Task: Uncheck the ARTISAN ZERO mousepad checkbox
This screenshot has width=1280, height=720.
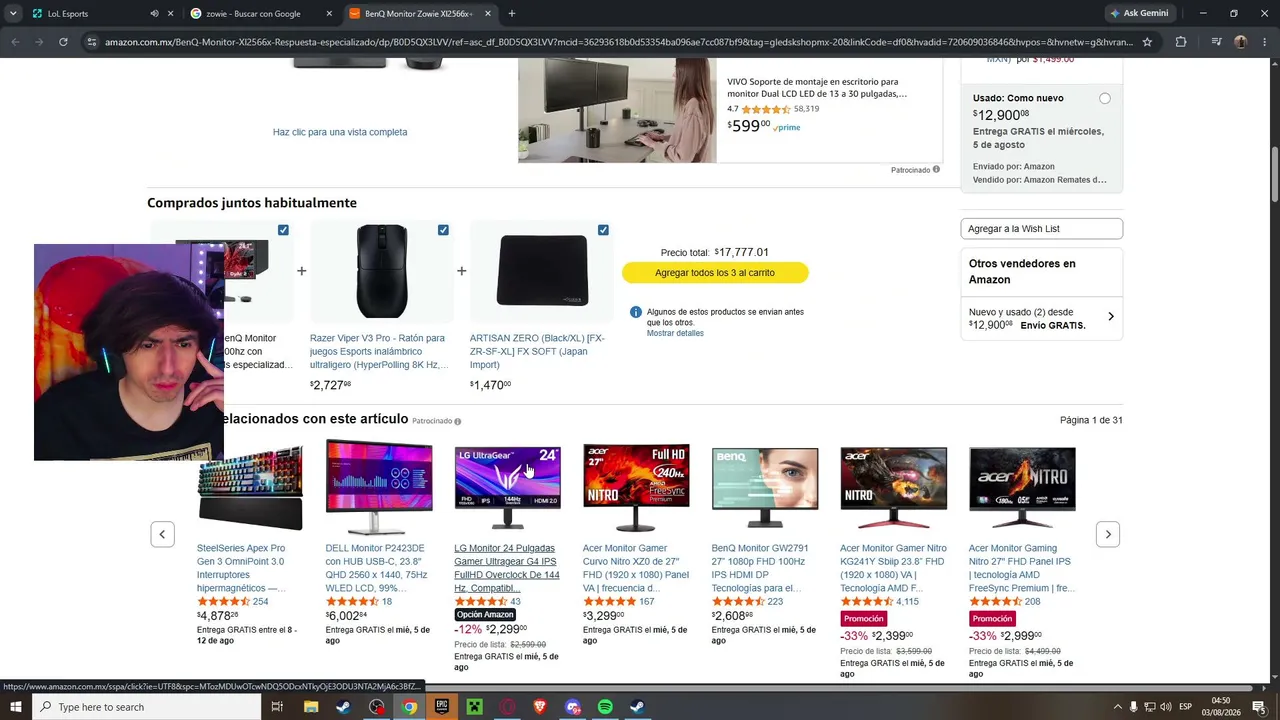Action: [x=603, y=230]
